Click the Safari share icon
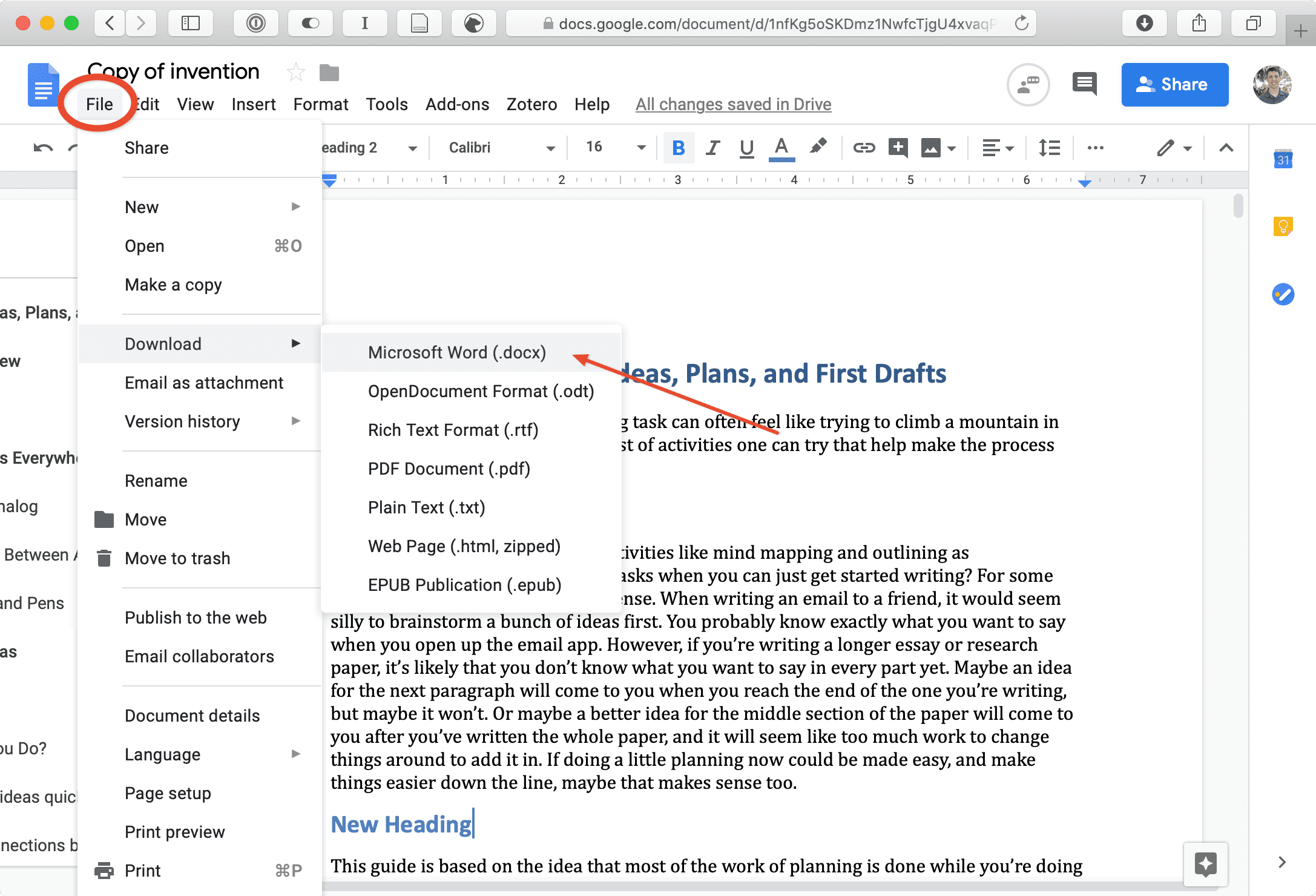Image resolution: width=1316 pixels, height=896 pixels. 1199,24
